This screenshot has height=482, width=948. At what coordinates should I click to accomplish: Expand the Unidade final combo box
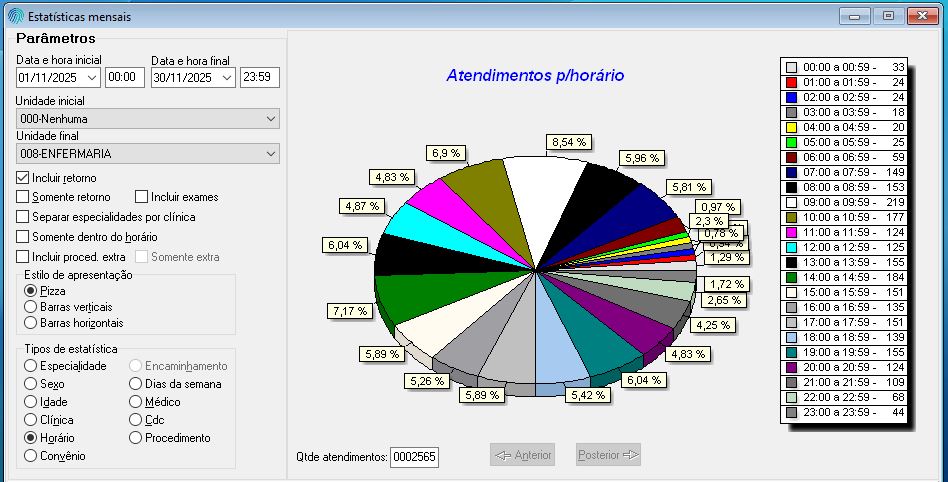click(271, 154)
